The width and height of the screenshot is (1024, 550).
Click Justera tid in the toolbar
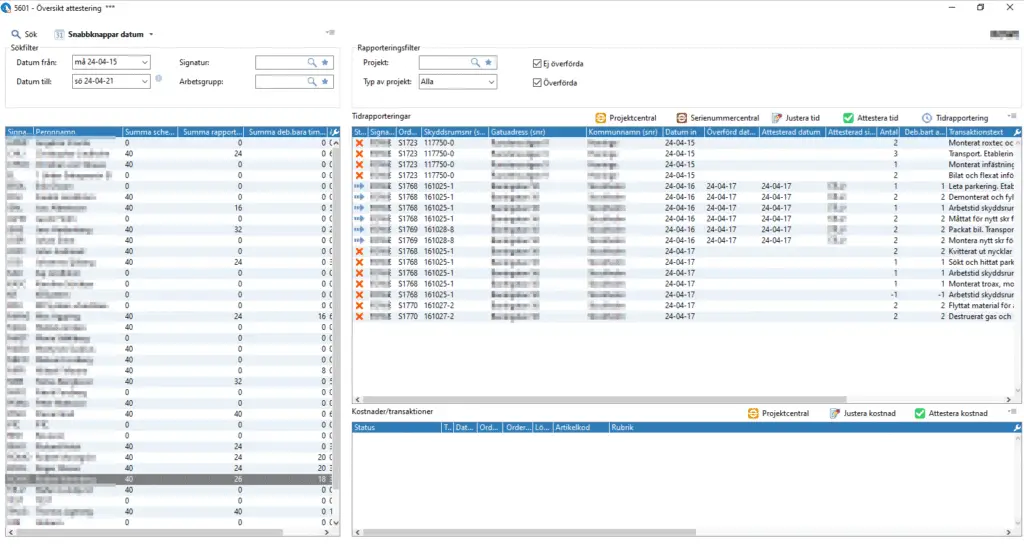tap(796, 118)
